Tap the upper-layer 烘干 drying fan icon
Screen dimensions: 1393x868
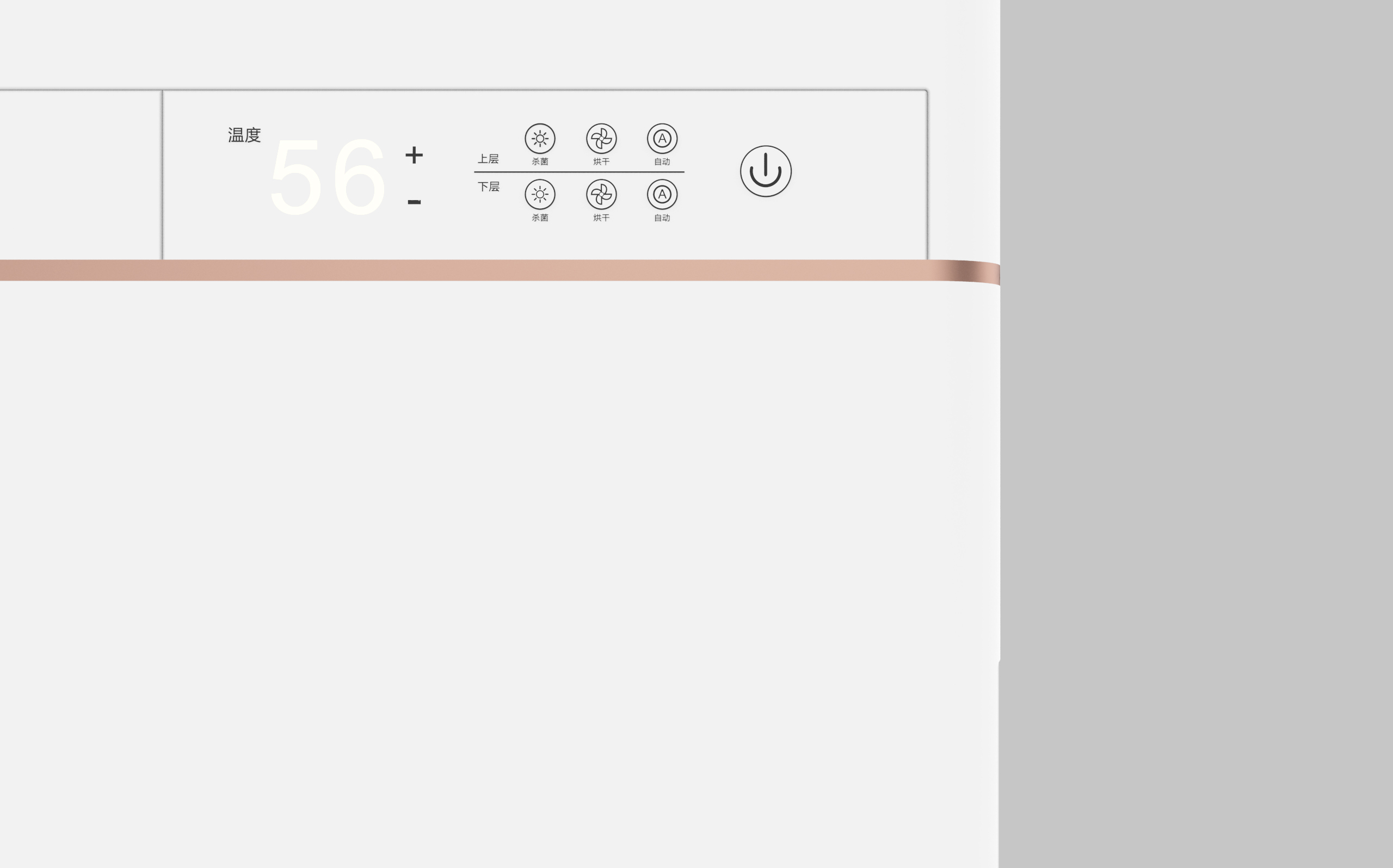point(601,138)
